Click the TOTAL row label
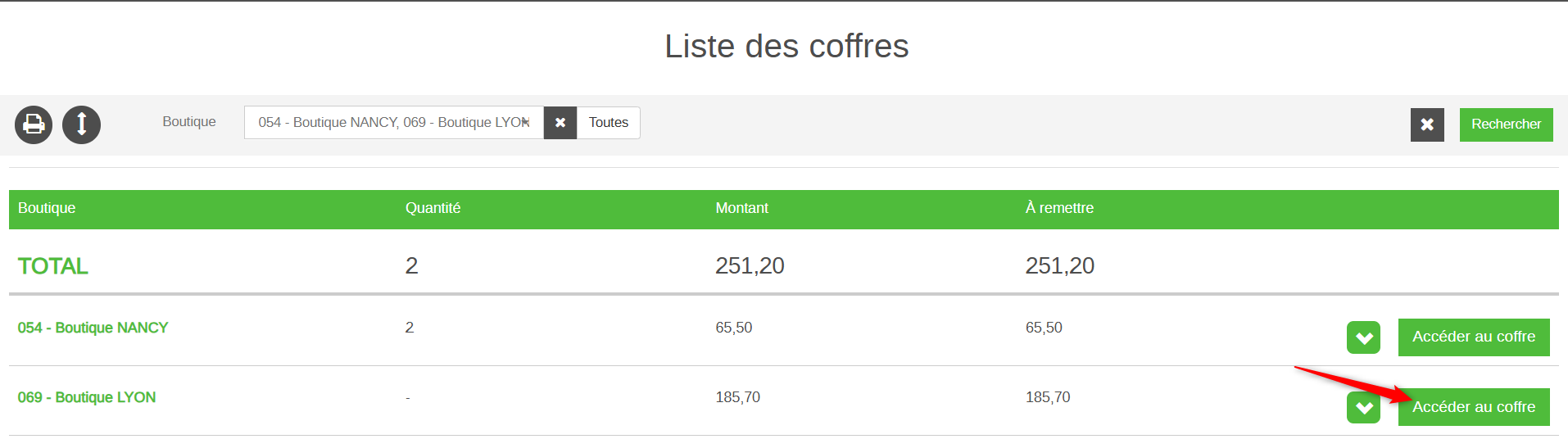Screen dimensions: 1568x439 [53, 266]
